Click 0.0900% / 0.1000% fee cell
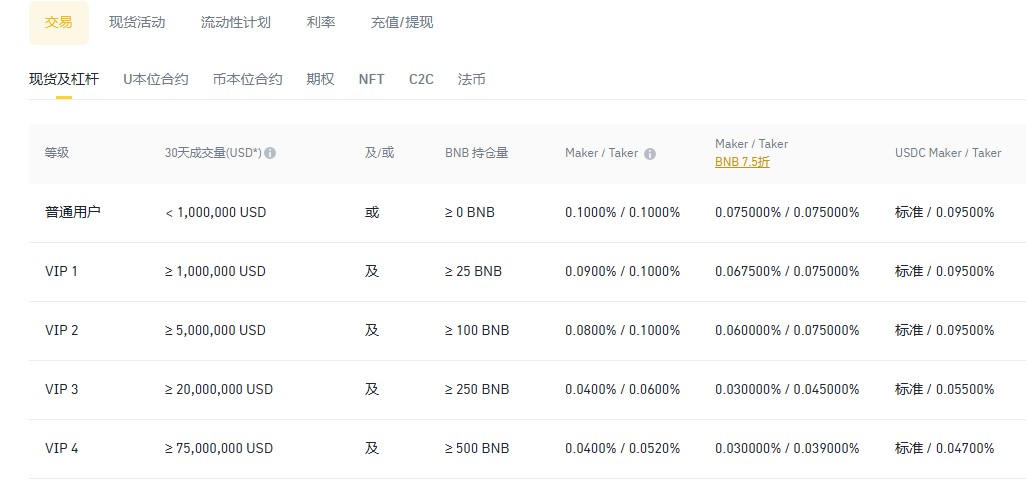 pyautogui.click(x=623, y=271)
